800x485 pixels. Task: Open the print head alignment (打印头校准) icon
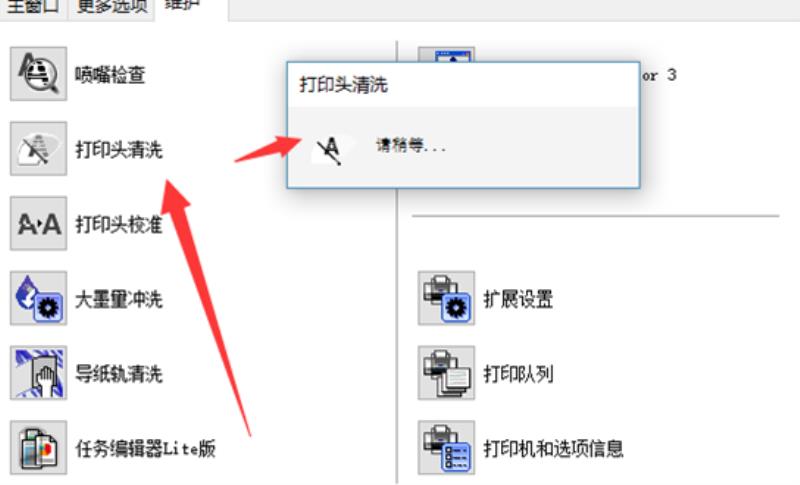[x=38, y=223]
